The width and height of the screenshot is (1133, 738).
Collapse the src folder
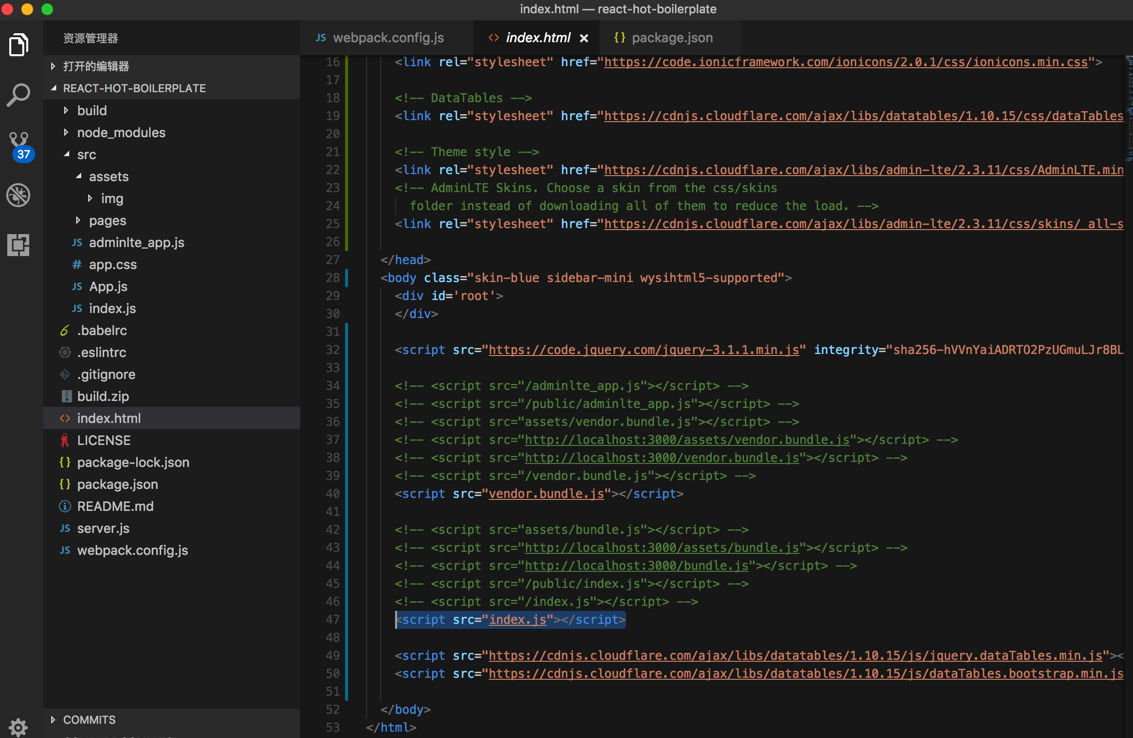point(86,154)
